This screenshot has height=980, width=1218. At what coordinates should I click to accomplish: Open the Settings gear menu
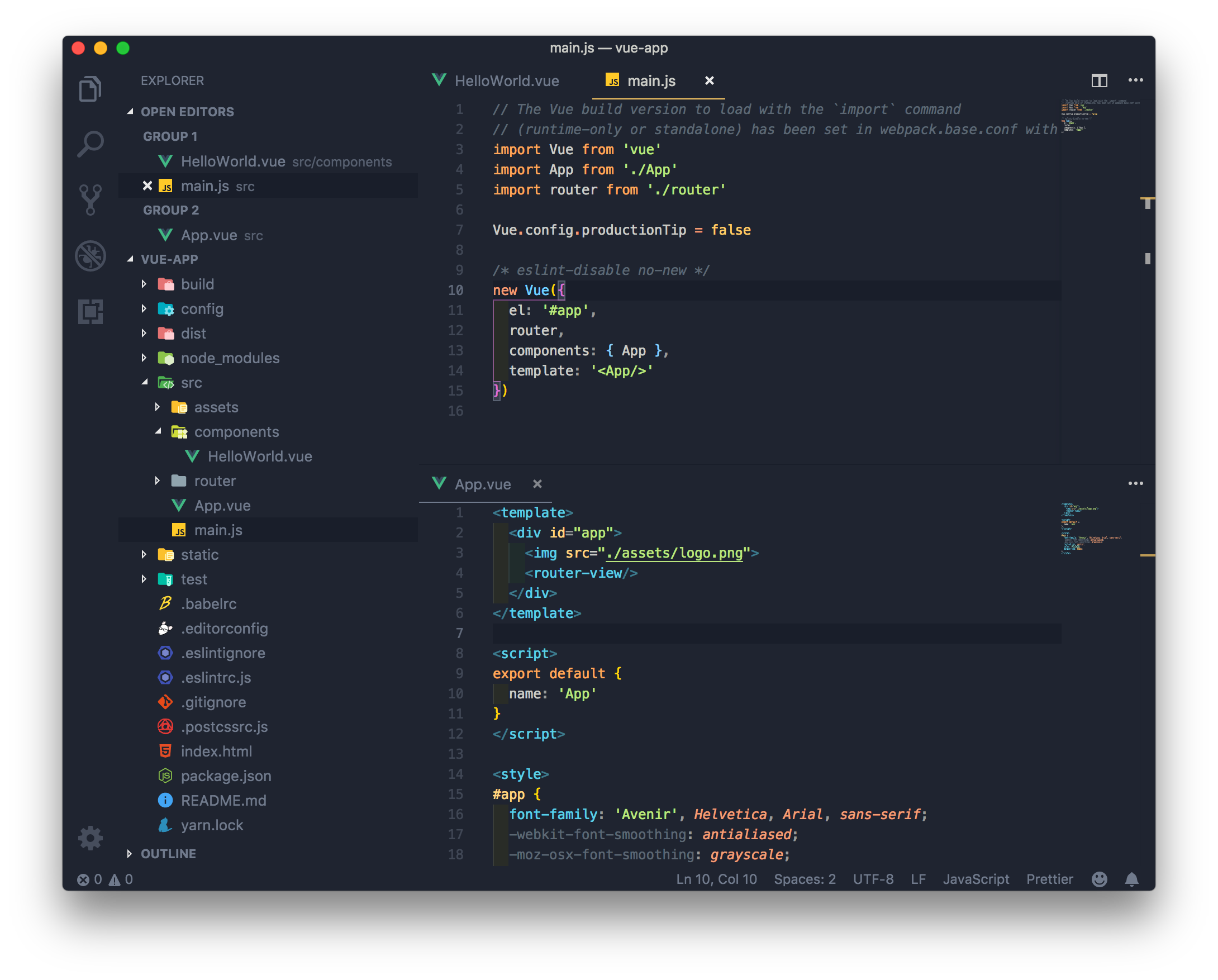coord(91,838)
